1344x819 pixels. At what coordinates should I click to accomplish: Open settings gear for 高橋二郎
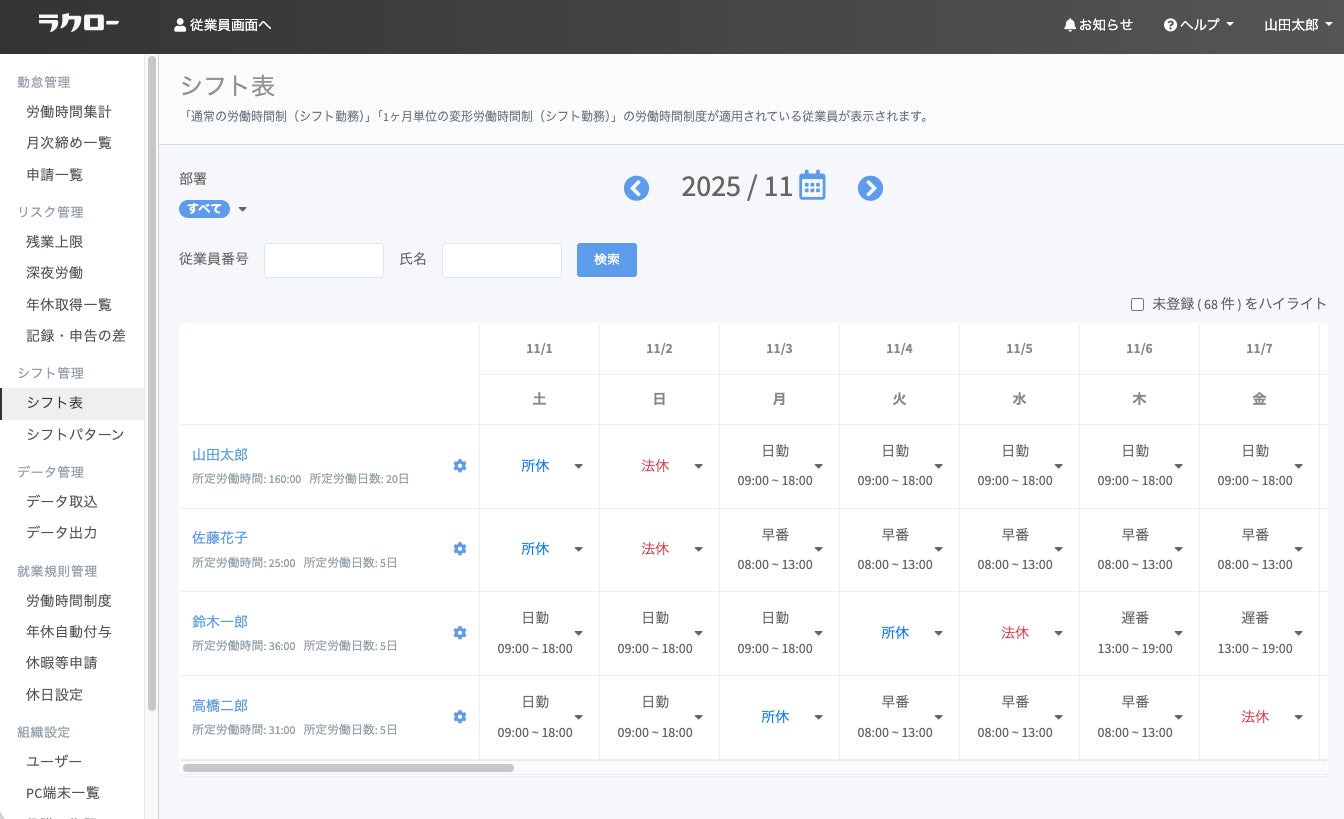pos(460,717)
